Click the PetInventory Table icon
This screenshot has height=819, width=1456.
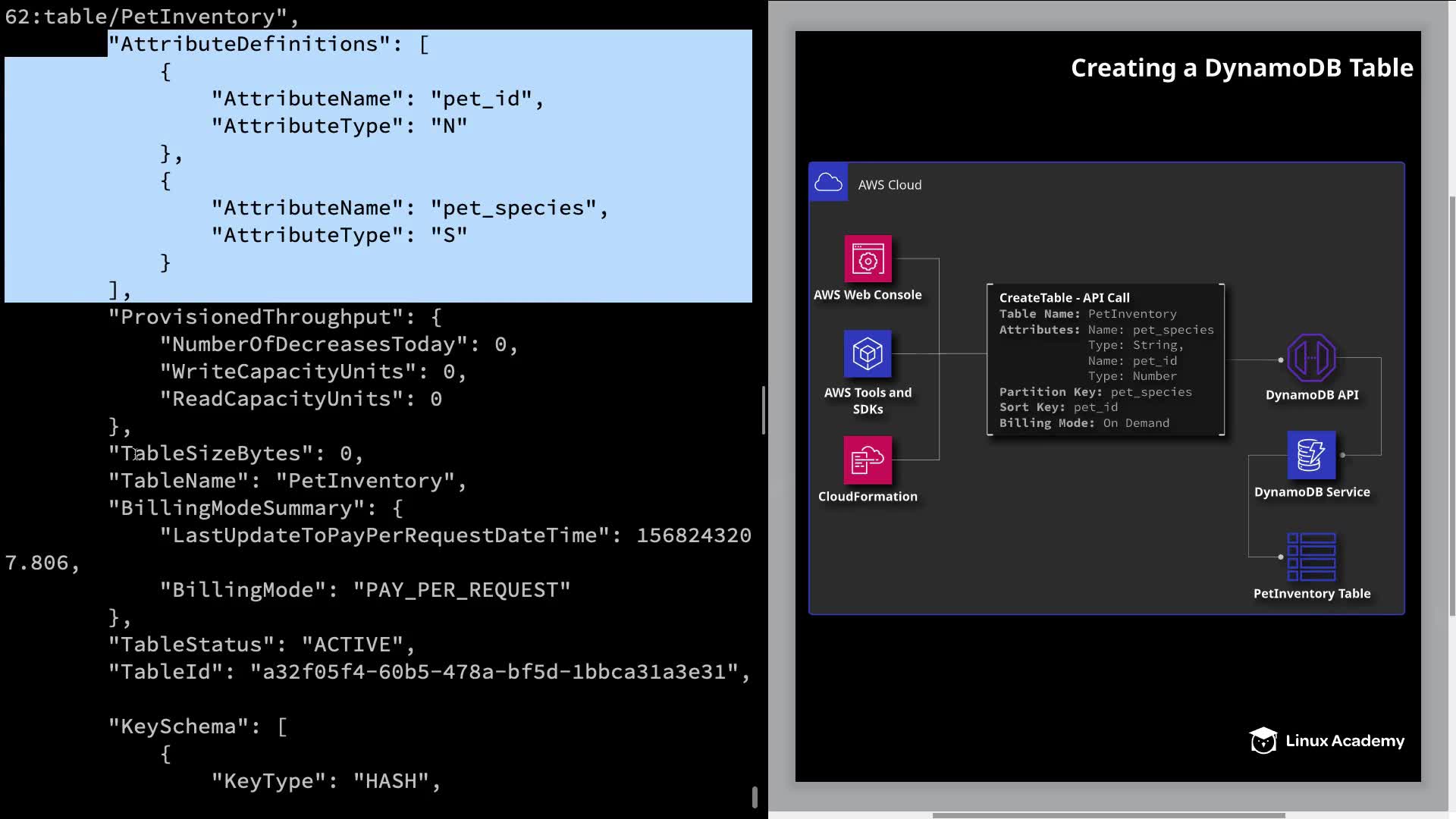(1311, 557)
